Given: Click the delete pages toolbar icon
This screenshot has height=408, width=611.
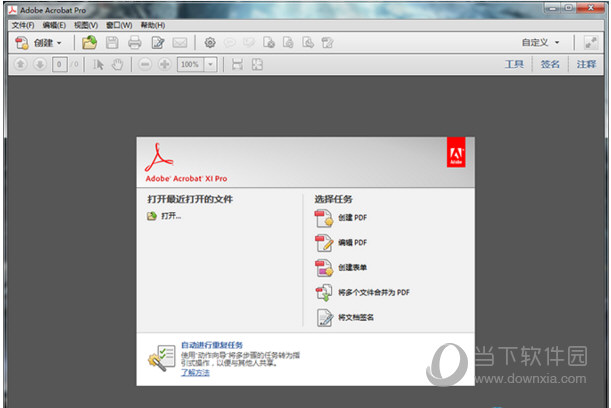Looking at the screenshot, I should point(269,42).
